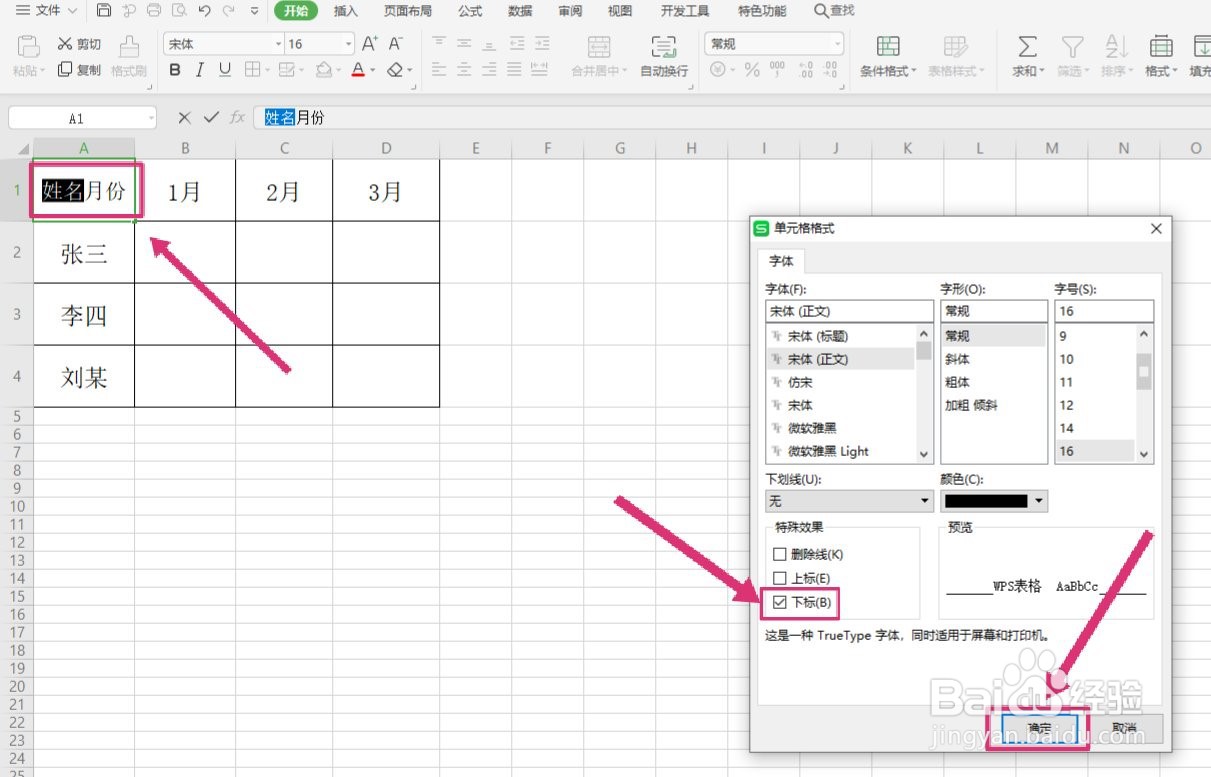Cancel formula bar entry with X icon
Screen dimensions: 1211x777
(x=184, y=118)
